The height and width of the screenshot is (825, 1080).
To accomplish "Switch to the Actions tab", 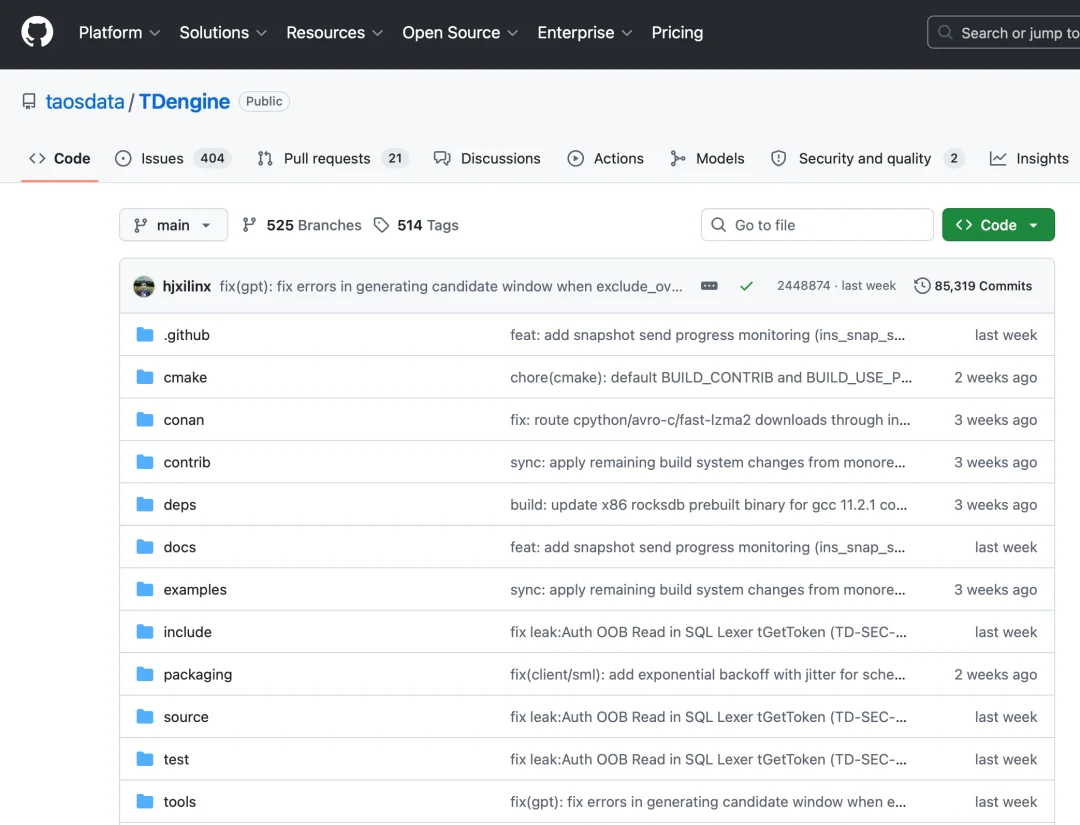I will (605, 158).
